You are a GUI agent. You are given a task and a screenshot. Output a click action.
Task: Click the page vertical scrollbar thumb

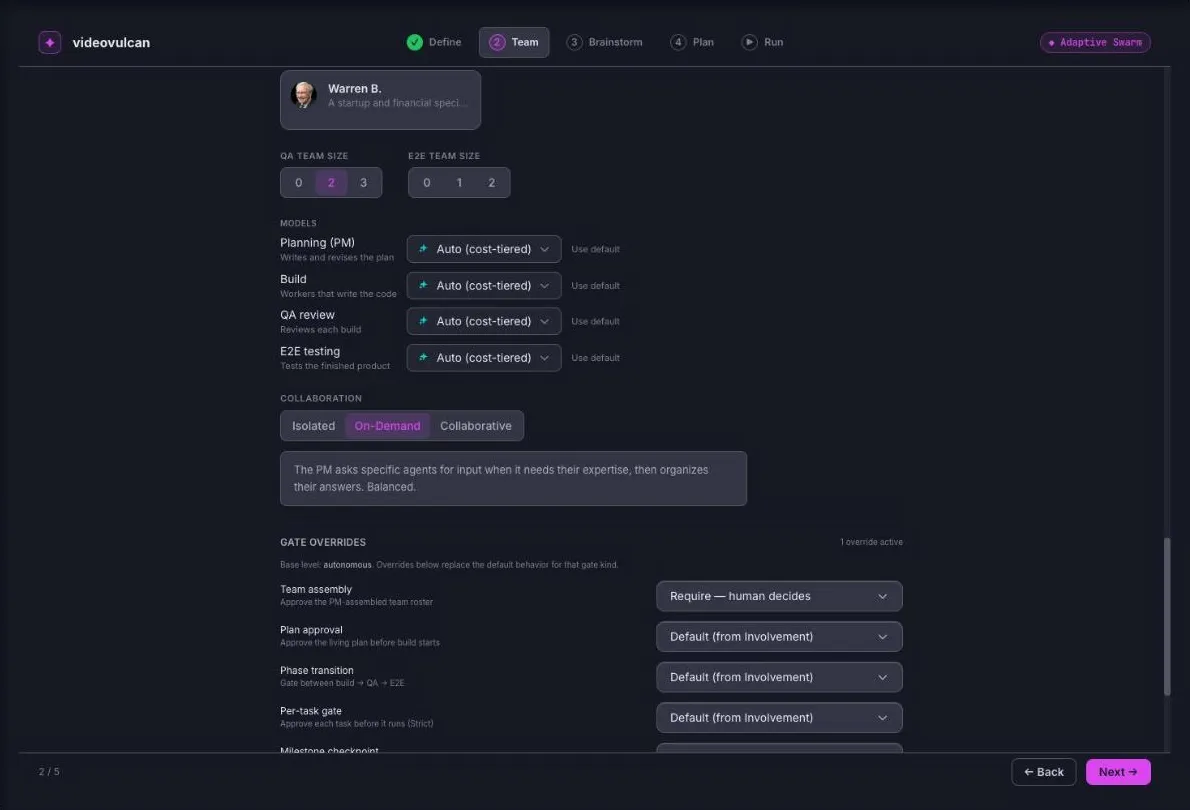coord(1167,616)
